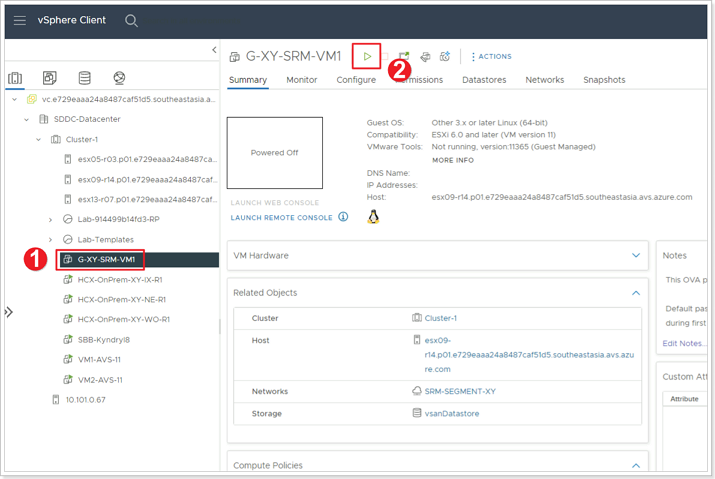Click the MORE INFO link

click(x=453, y=160)
